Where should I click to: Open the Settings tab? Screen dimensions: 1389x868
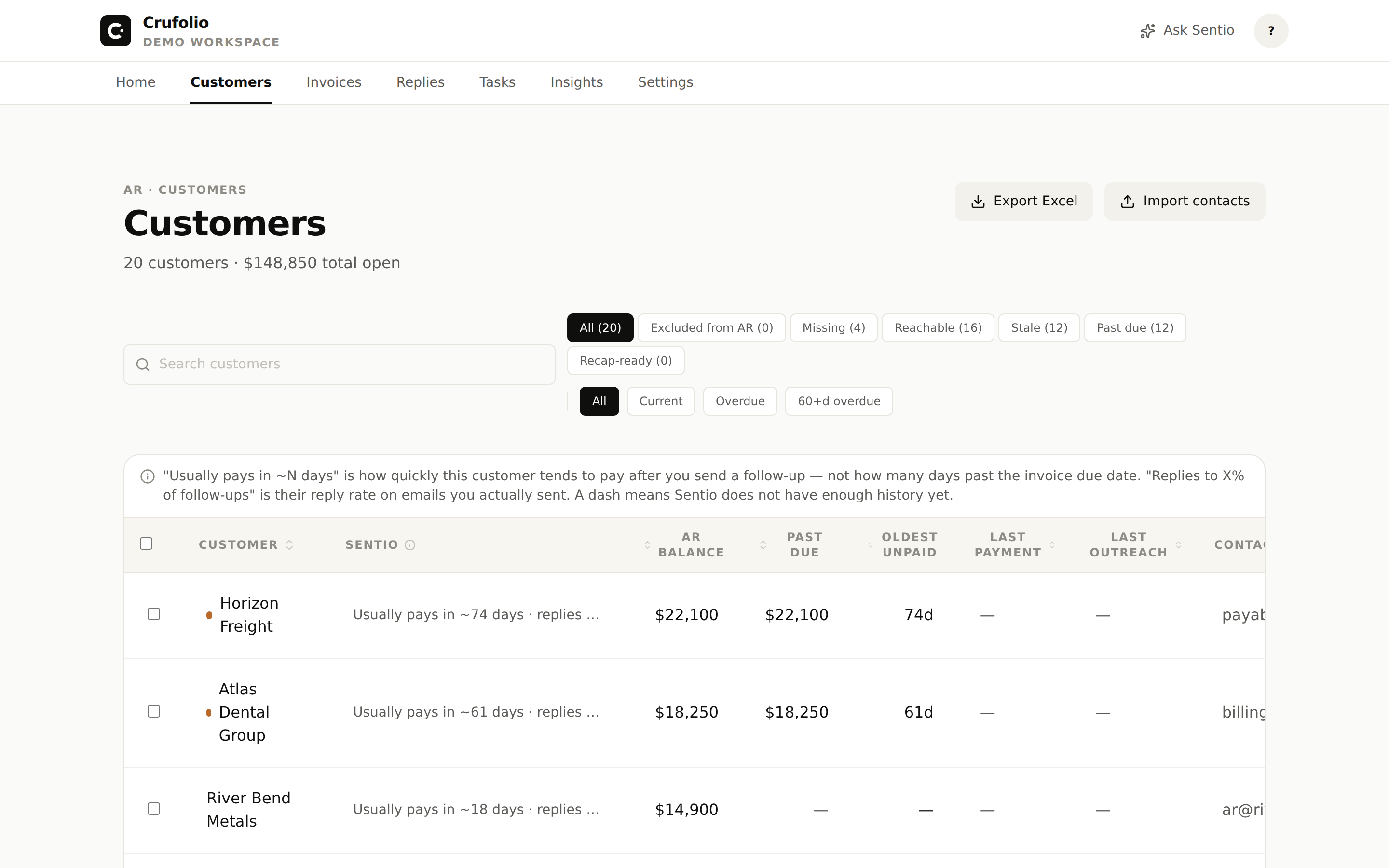tap(665, 82)
